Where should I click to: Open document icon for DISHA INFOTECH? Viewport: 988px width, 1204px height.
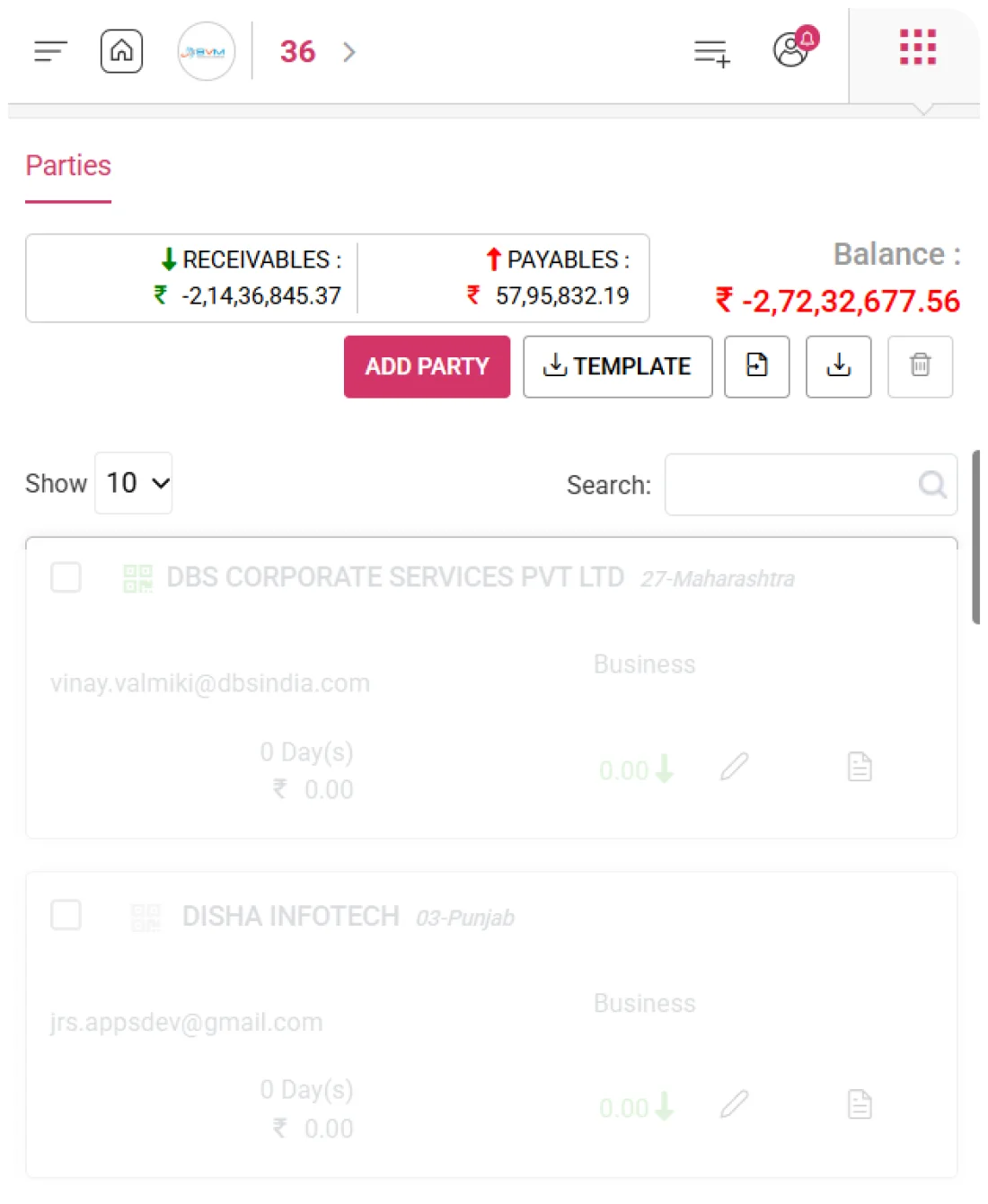click(x=860, y=1104)
